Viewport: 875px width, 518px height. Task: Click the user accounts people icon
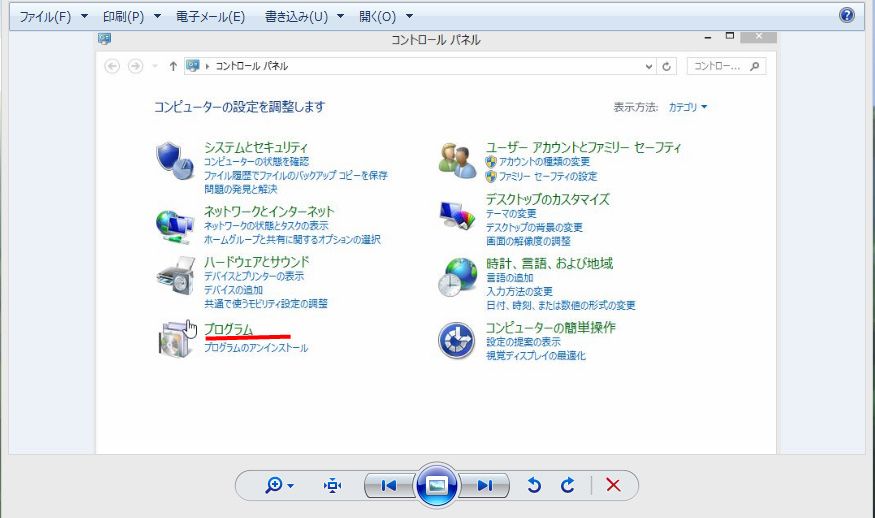[x=457, y=160]
